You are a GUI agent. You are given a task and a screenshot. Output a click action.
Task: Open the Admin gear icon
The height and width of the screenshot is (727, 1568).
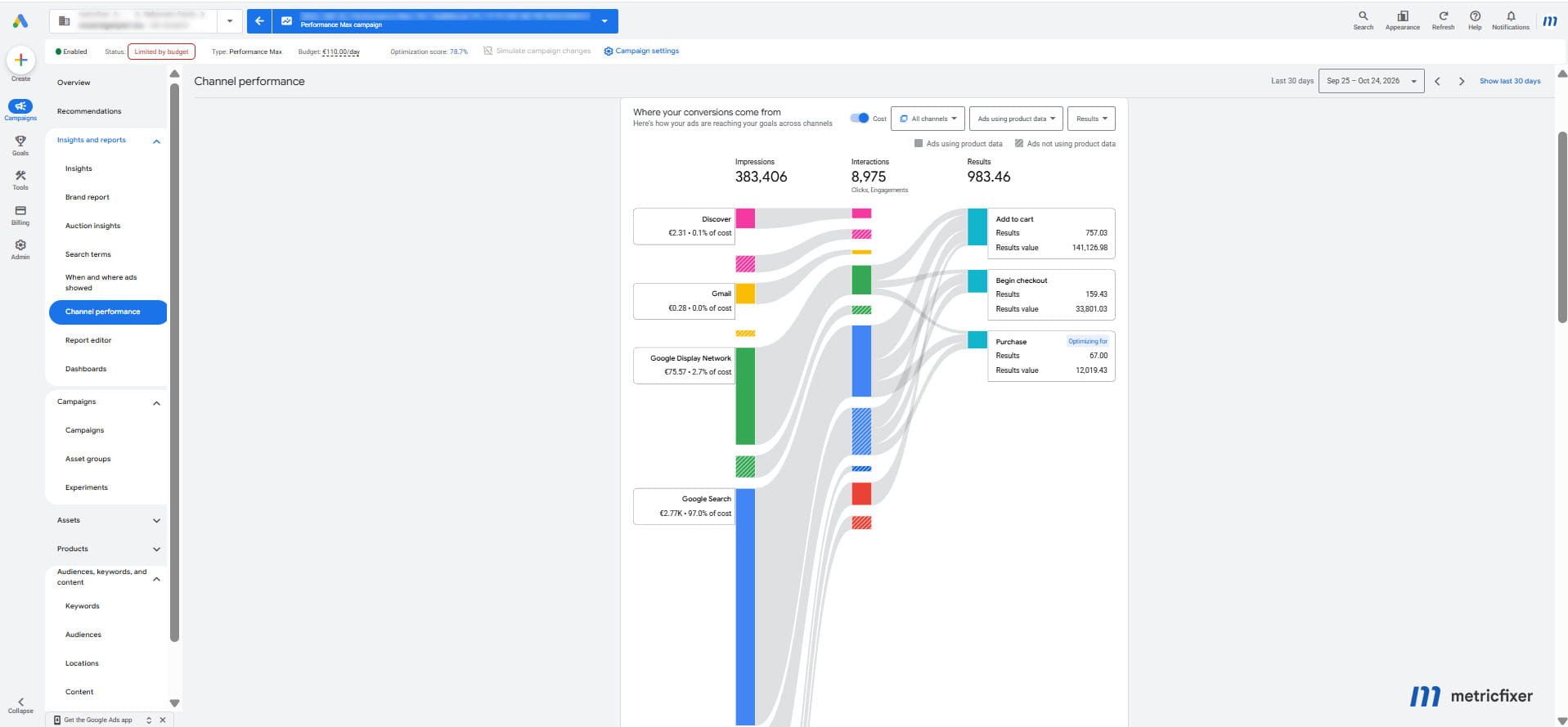tap(20, 245)
